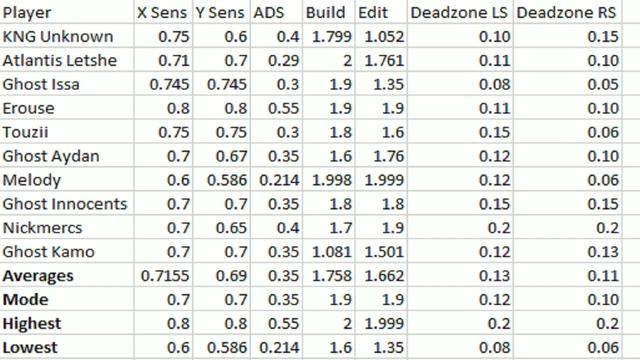Select Ghost Aydan Y Sens 0.67
The width and height of the screenshot is (640, 360).
tap(221, 156)
